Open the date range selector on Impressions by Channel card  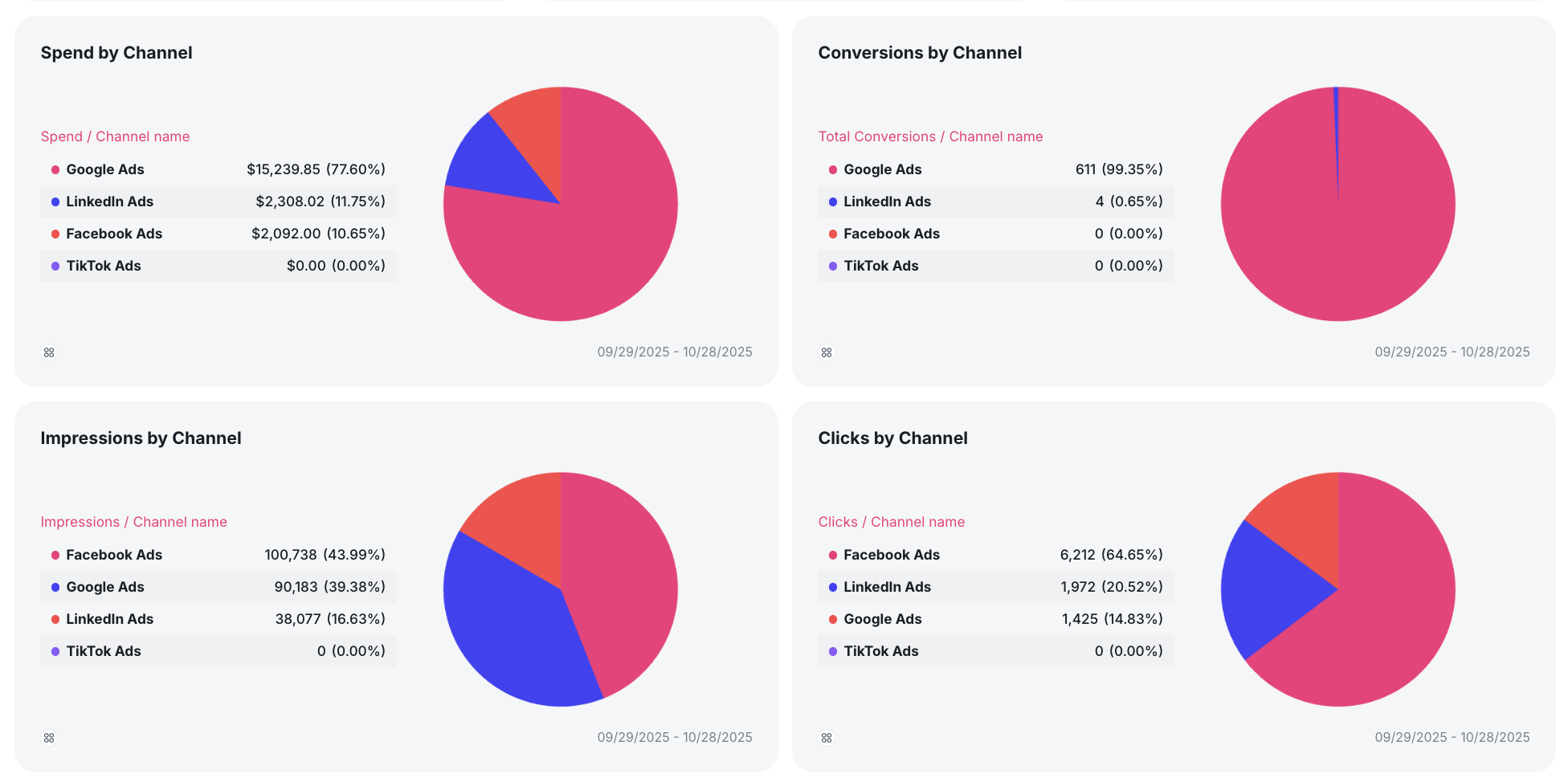pos(675,737)
